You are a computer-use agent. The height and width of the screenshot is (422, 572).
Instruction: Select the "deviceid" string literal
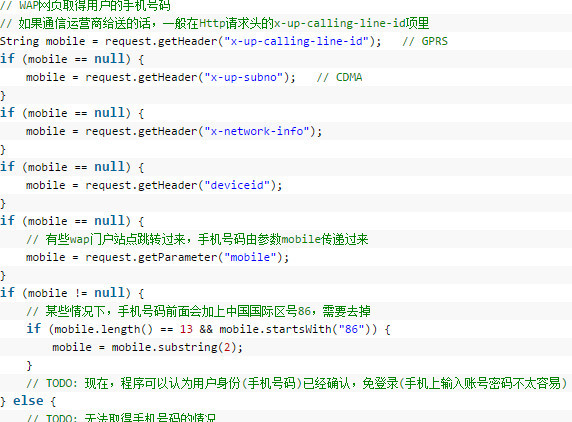(x=237, y=185)
